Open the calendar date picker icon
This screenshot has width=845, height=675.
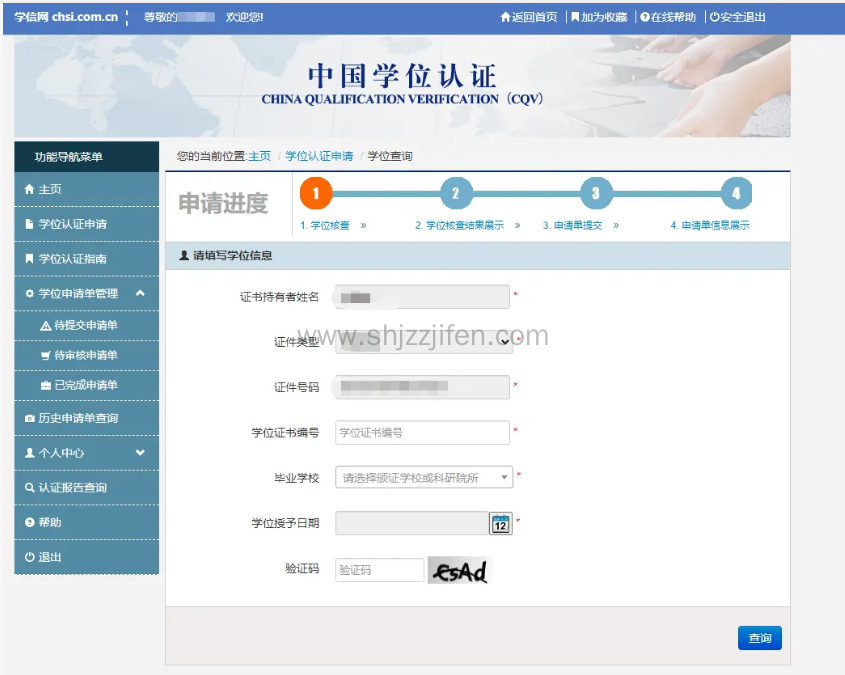(x=500, y=523)
